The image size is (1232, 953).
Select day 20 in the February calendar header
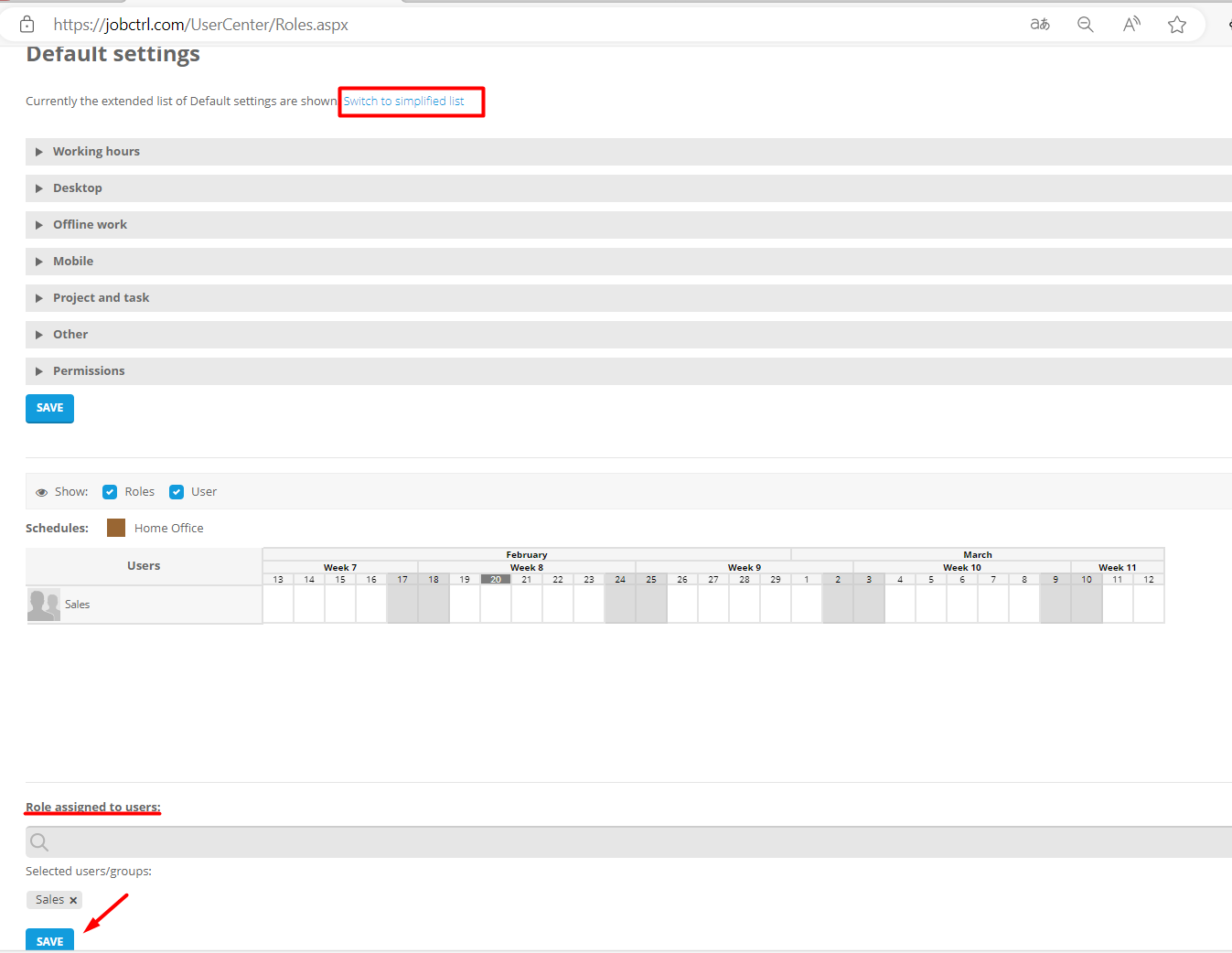[x=496, y=579]
